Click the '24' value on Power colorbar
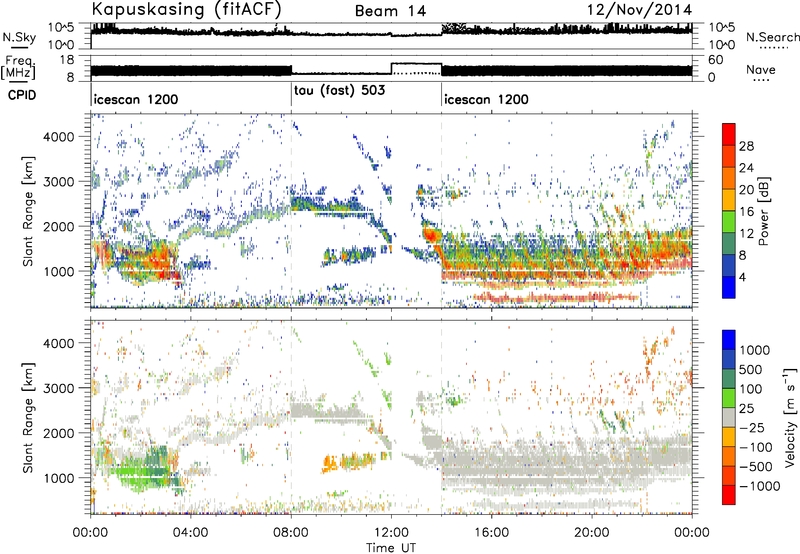 (x=746, y=168)
